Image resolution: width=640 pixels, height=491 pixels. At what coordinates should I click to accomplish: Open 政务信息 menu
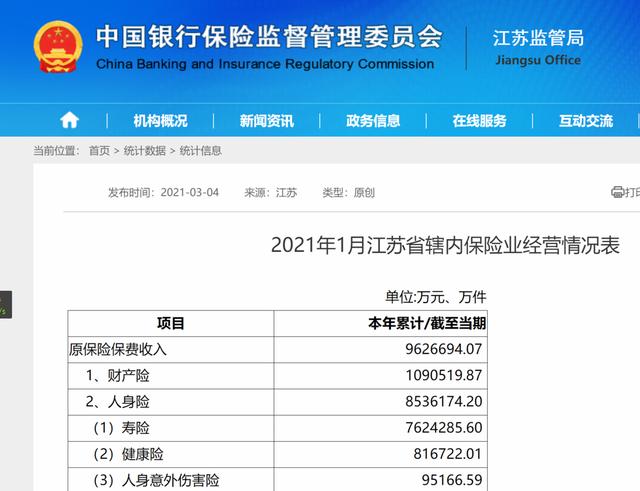[x=373, y=121]
